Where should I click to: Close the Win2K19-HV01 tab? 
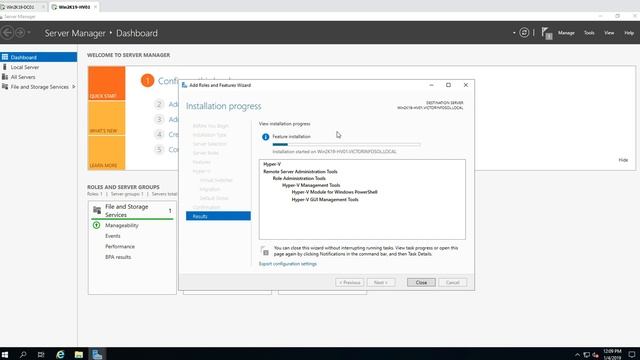pyautogui.click(x=96, y=7)
